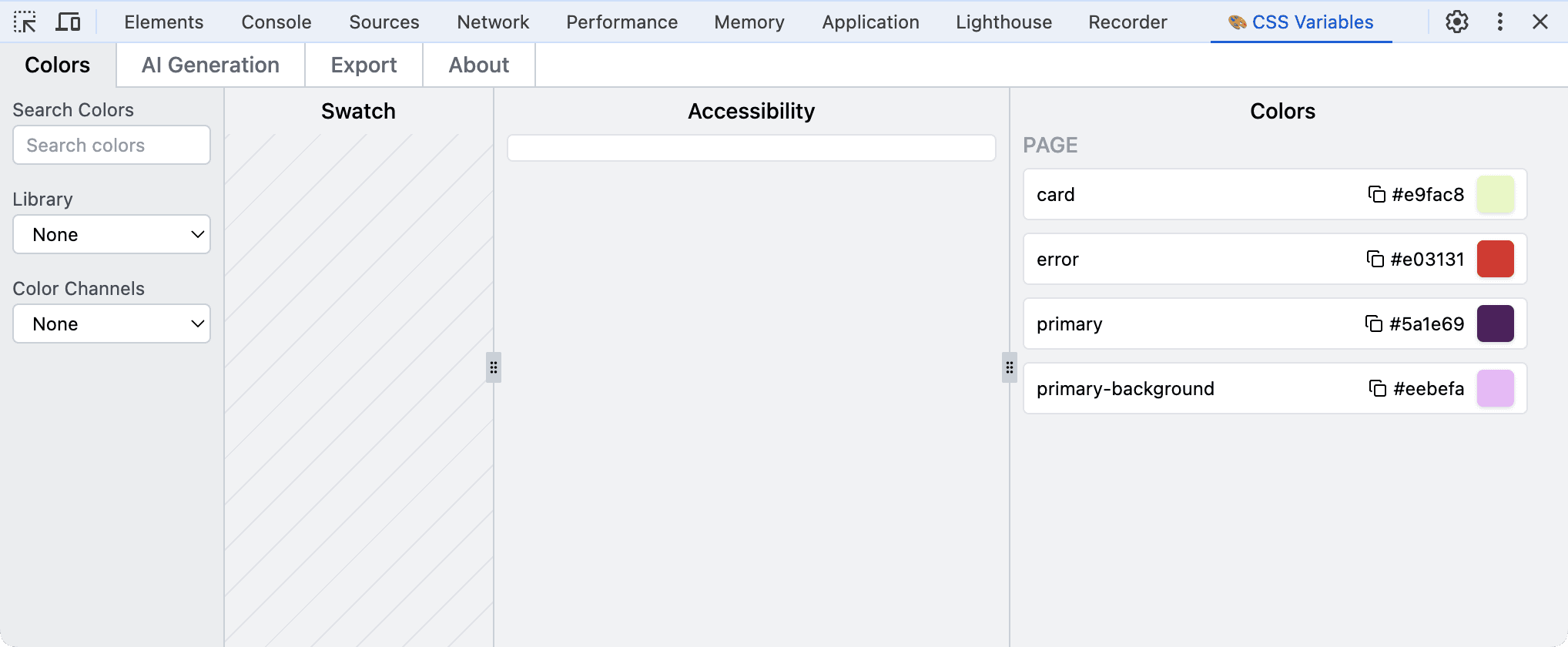
Task: Open the Library dropdown
Action: pos(112,234)
